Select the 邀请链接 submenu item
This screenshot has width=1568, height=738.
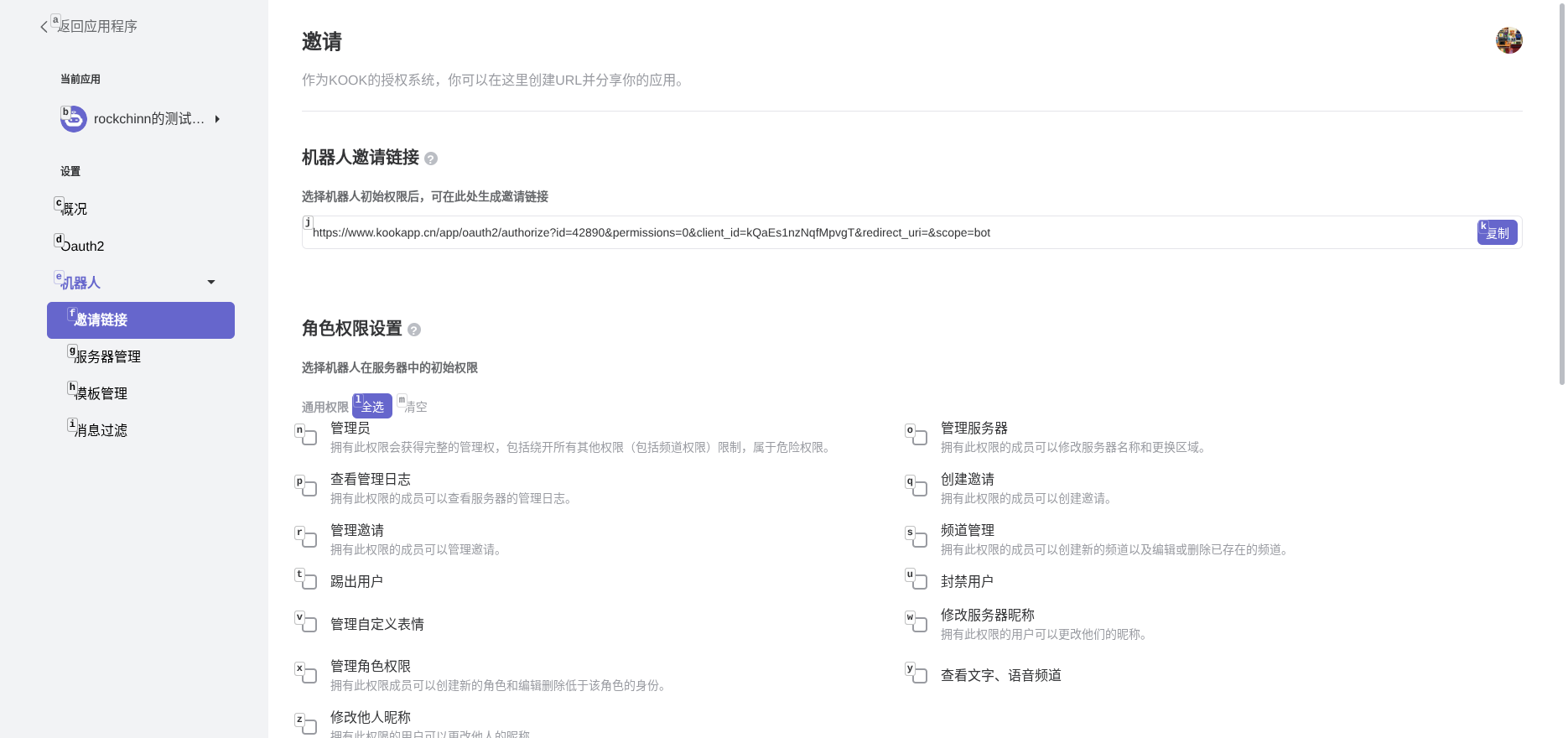tap(141, 320)
